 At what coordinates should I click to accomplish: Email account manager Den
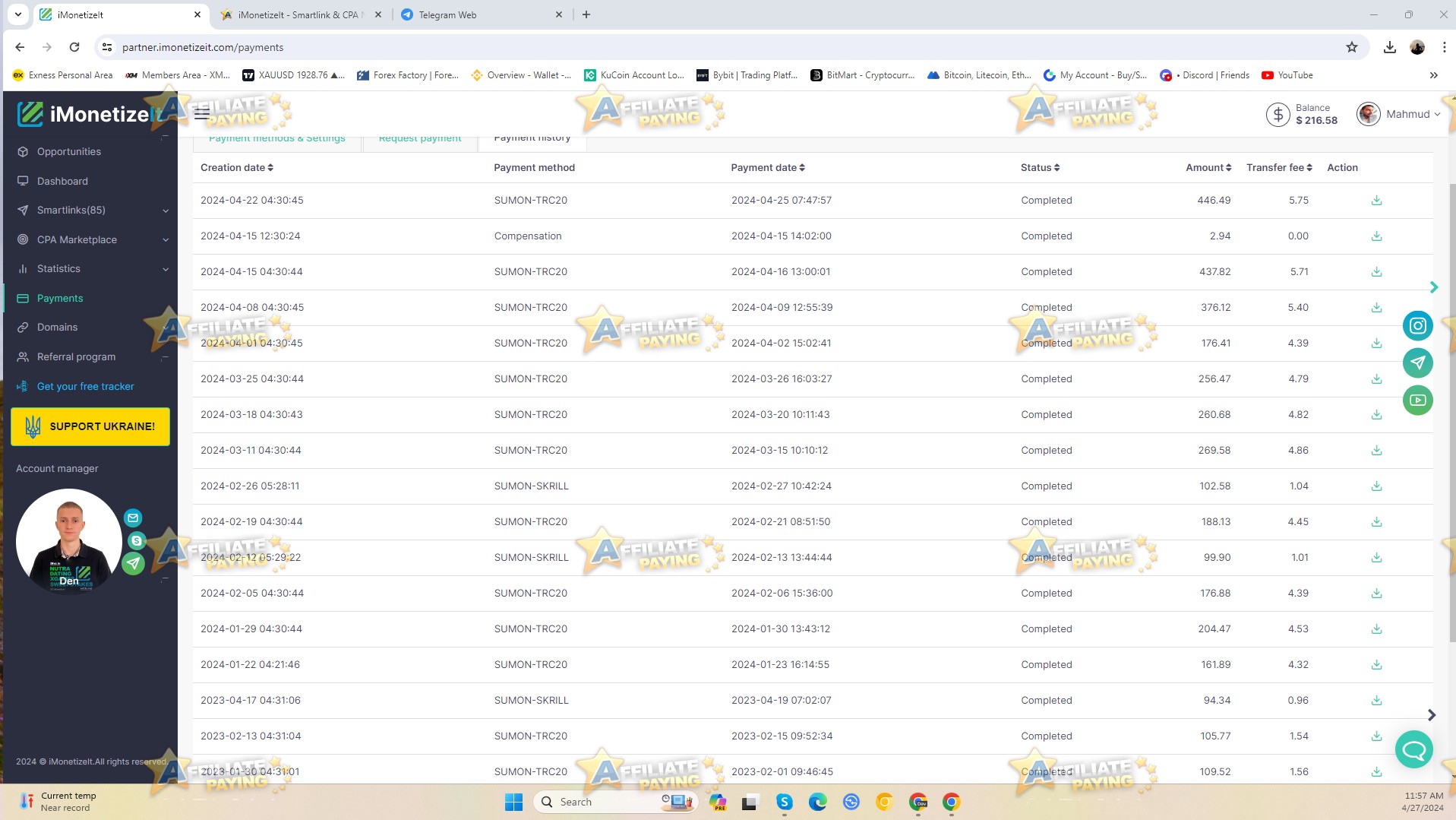coord(133,518)
